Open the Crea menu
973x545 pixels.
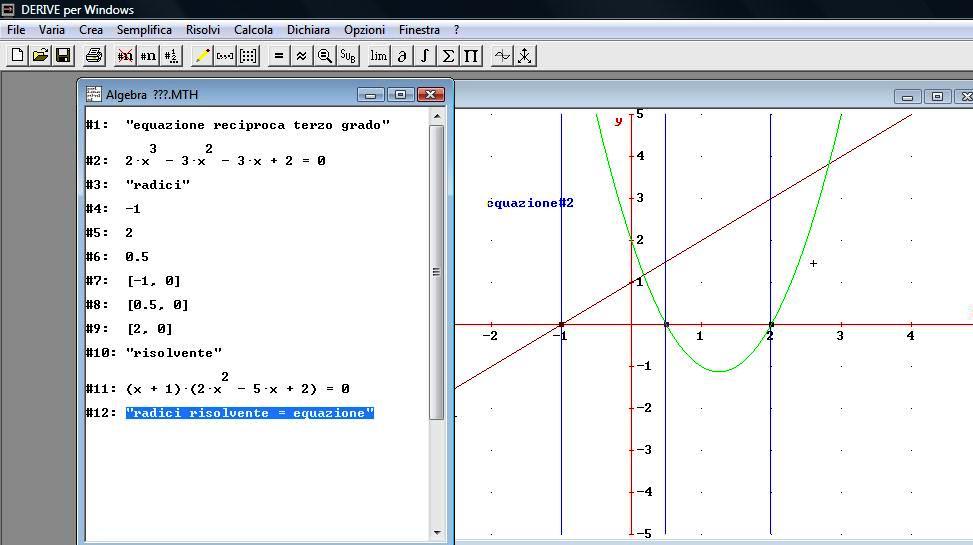91,30
